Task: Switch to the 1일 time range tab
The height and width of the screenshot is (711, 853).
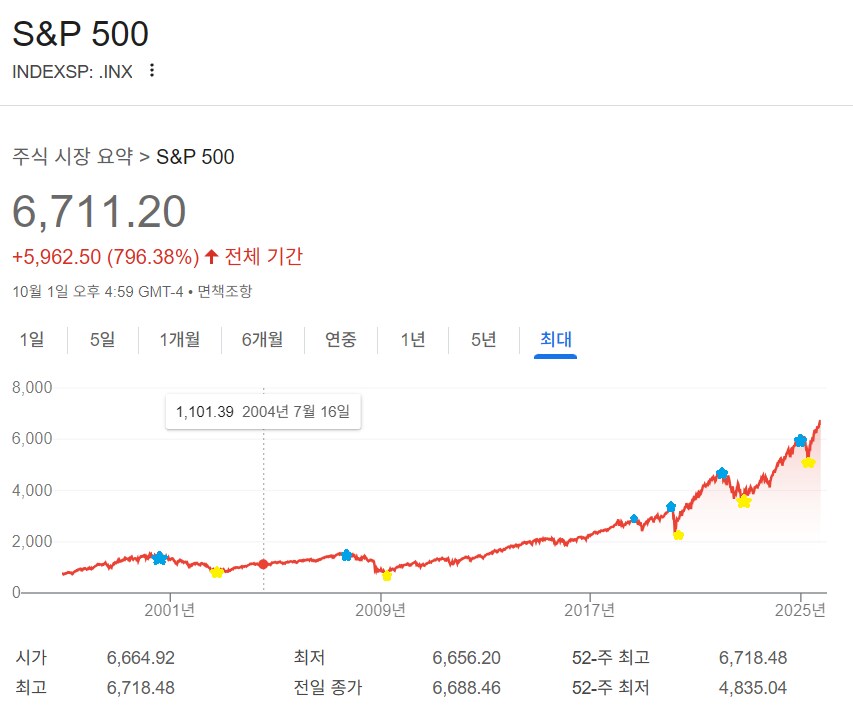Action: coord(33,340)
